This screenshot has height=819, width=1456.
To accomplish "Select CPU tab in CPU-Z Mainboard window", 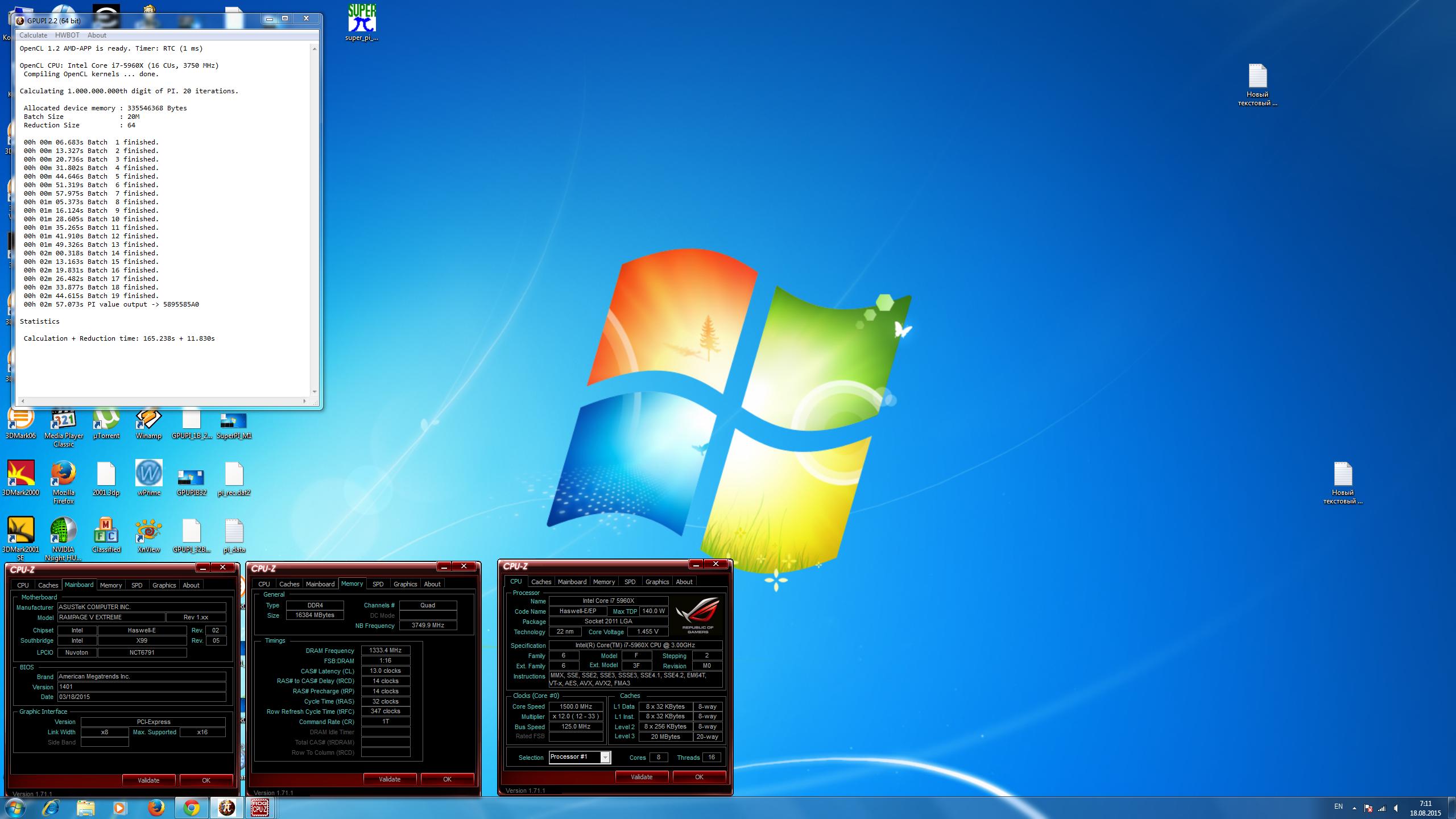I will 23,585.
